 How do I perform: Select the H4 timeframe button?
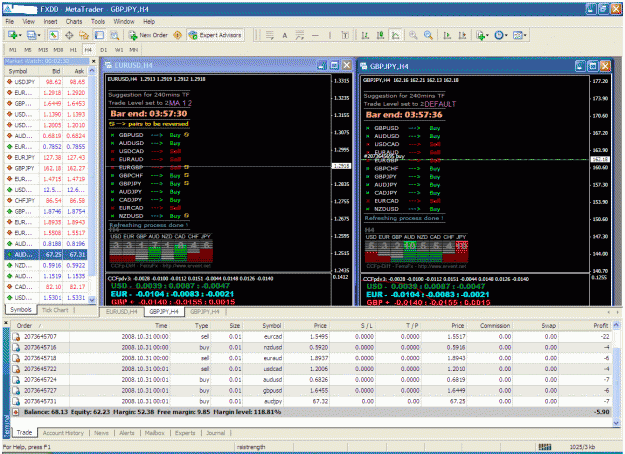click(x=88, y=50)
